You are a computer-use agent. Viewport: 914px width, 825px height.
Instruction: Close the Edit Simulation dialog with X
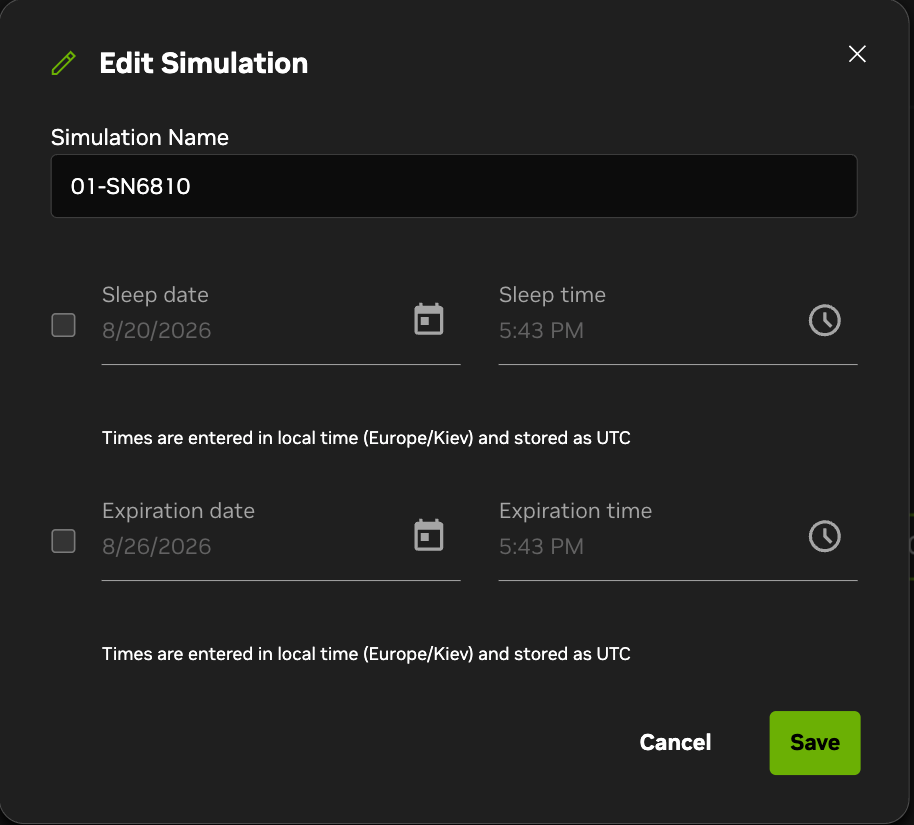click(857, 54)
